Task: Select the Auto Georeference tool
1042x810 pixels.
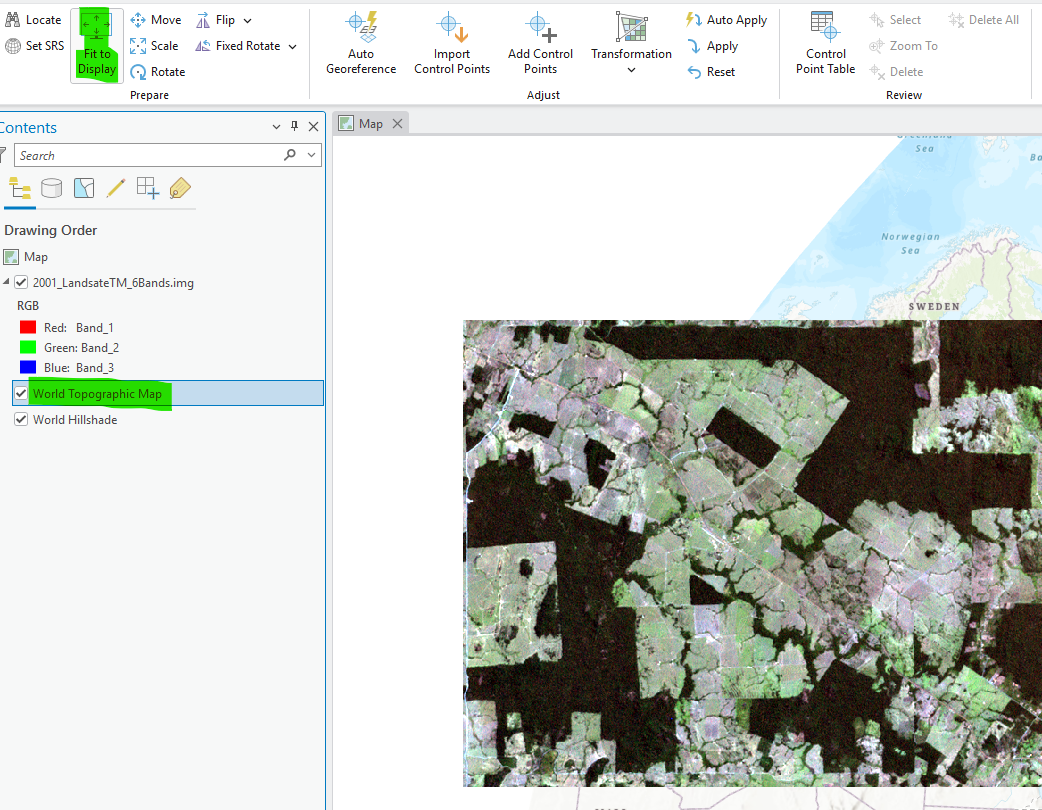Action: point(360,44)
